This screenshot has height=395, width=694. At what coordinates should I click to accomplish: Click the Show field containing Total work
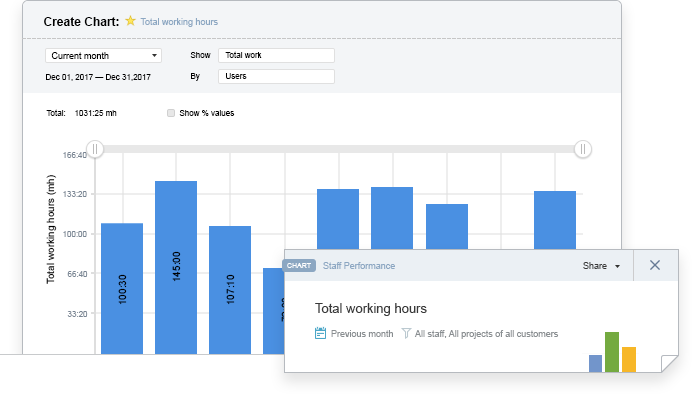tap(276, 55)
